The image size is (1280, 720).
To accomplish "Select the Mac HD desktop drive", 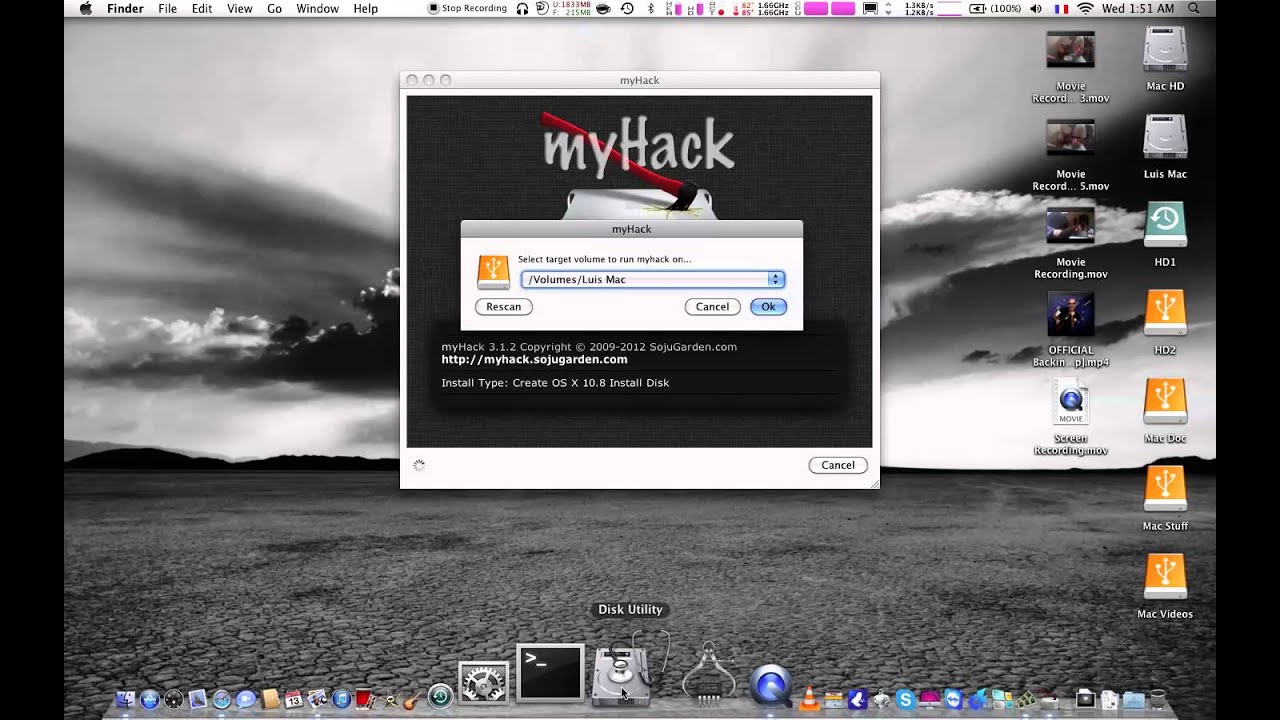I will point(1165,50).
